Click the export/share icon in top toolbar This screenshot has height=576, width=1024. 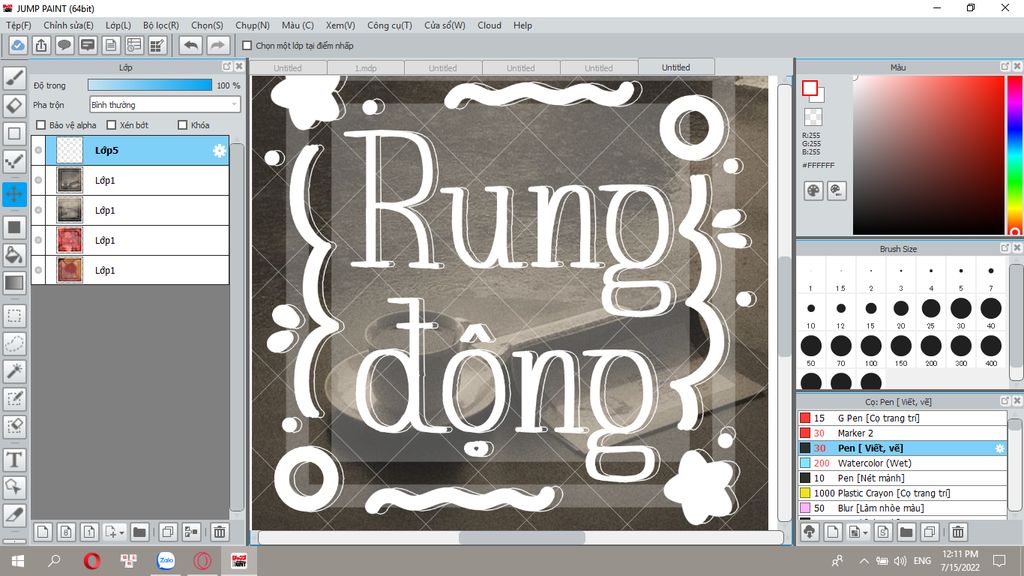pyautogui.click(x=41, y=45)
